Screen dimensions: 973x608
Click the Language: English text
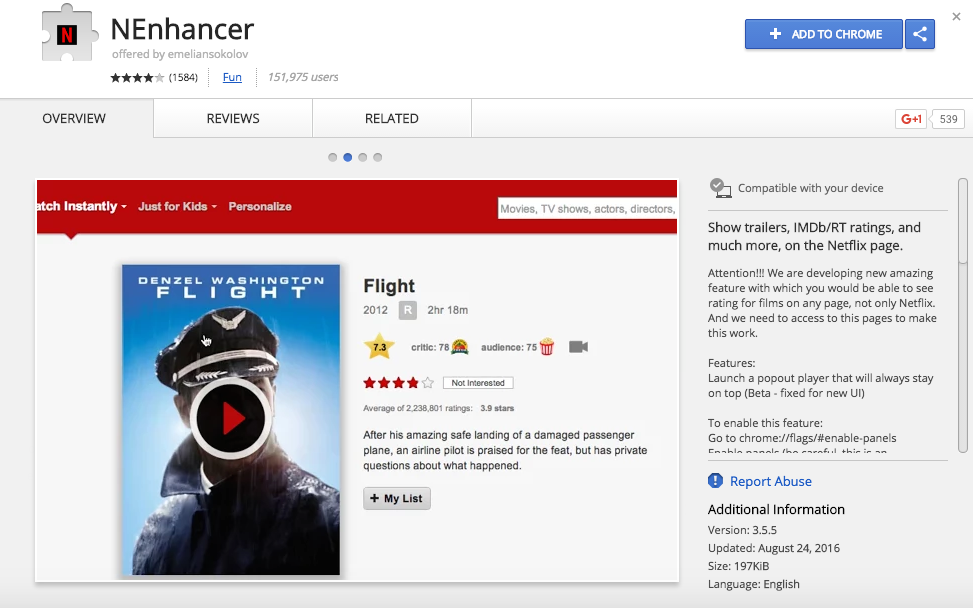tap(754, 584)
